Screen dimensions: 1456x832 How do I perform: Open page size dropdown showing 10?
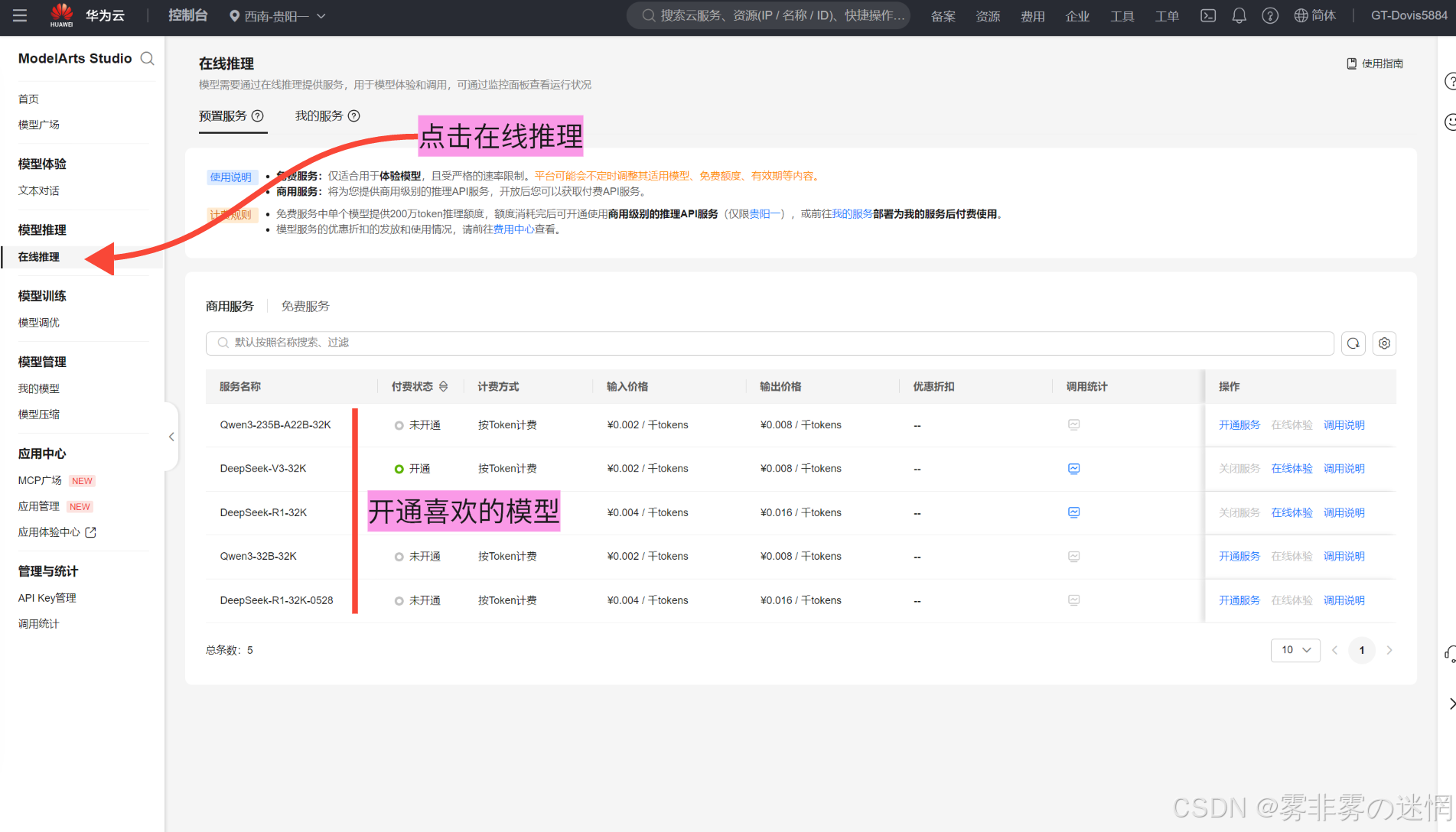click(1295, 650)
